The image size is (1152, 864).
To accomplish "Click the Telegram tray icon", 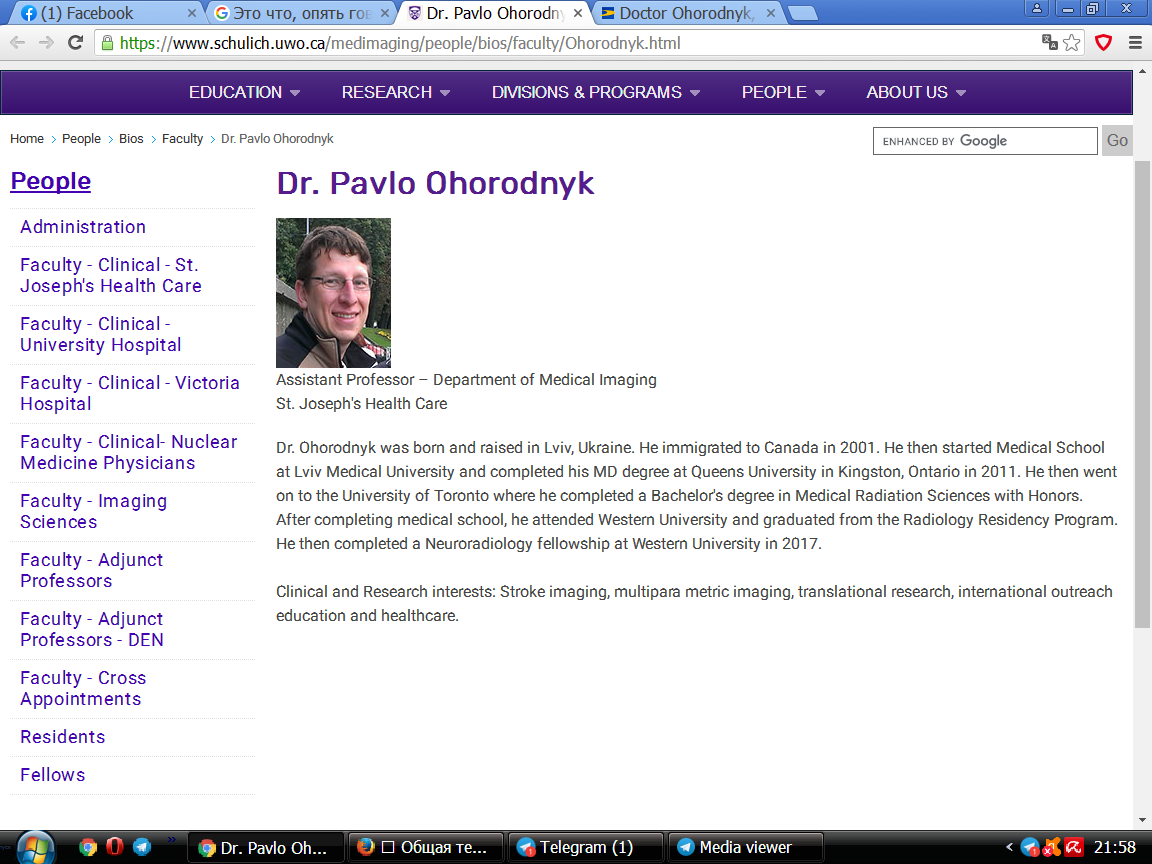I will (x=1030, y=847).
